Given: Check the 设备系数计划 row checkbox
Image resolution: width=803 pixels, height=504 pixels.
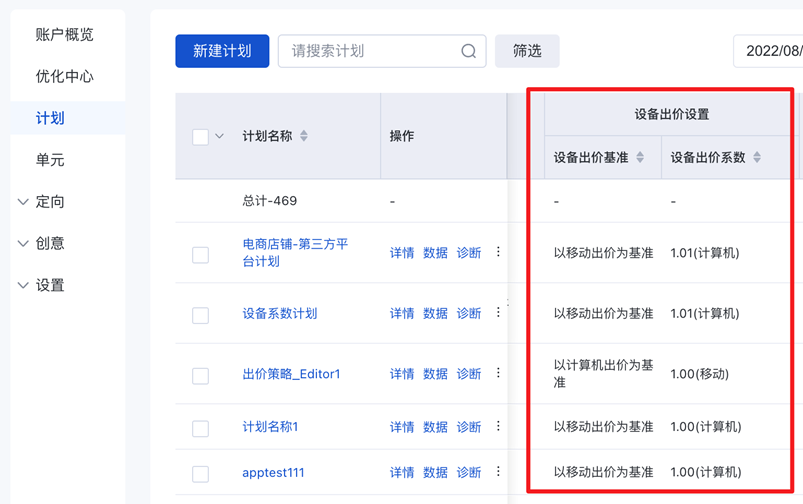Looking at the screenshot, I should pyautogui.click(x=200, y=315).
